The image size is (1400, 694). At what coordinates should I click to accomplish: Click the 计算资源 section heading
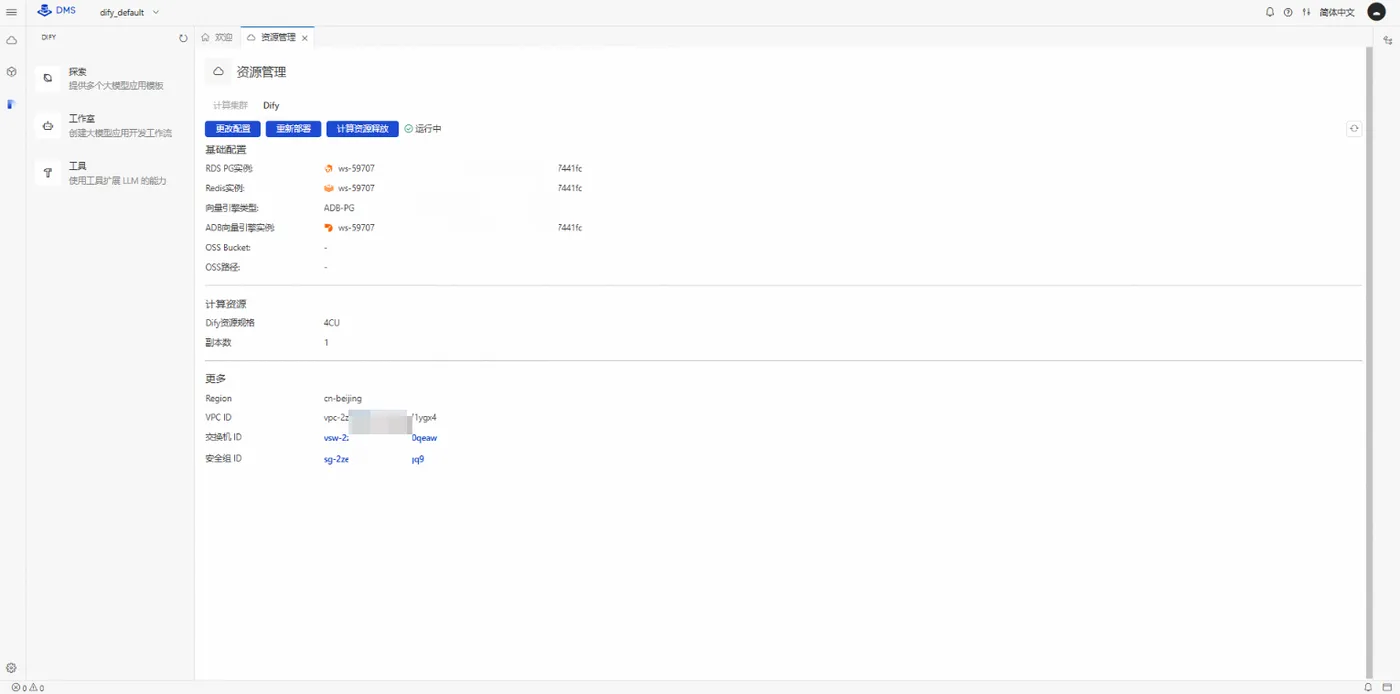[x=226, y=304]
